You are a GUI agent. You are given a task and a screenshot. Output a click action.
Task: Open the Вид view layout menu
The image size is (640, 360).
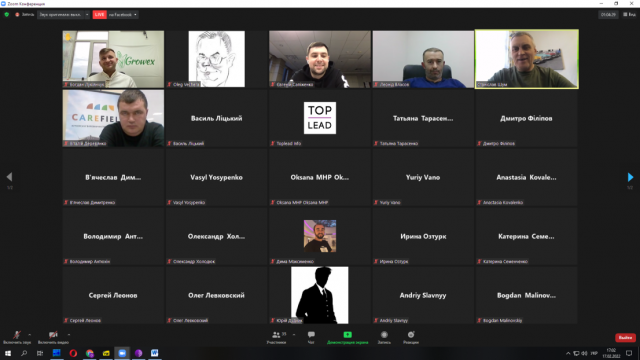click(629, 15)
